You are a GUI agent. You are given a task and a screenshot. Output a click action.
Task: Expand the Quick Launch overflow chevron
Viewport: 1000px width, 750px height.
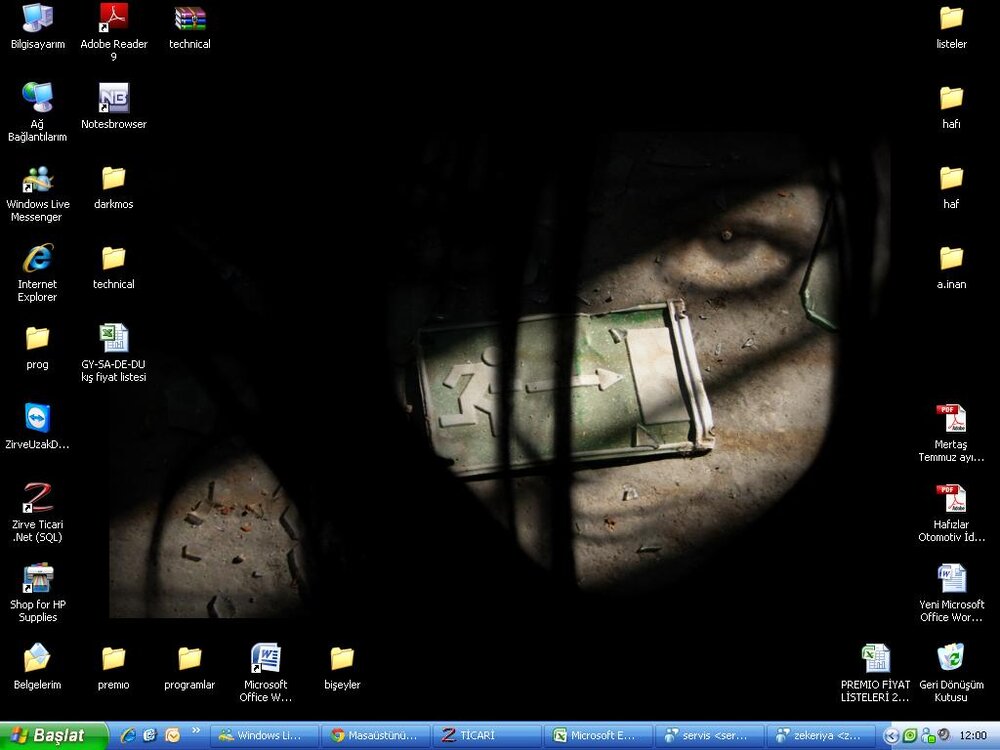click(x=195, y=731)
